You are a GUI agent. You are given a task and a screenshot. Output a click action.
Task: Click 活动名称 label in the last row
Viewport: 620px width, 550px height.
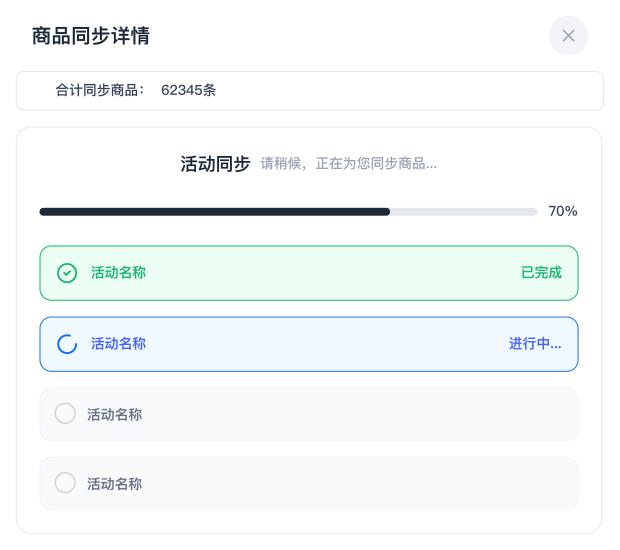click(x=114, y=484)
